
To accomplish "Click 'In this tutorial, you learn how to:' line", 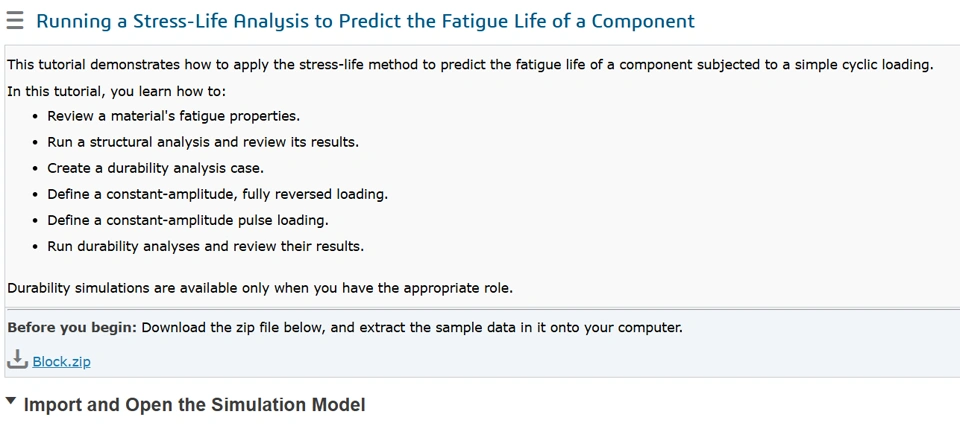I will point(117,91).
